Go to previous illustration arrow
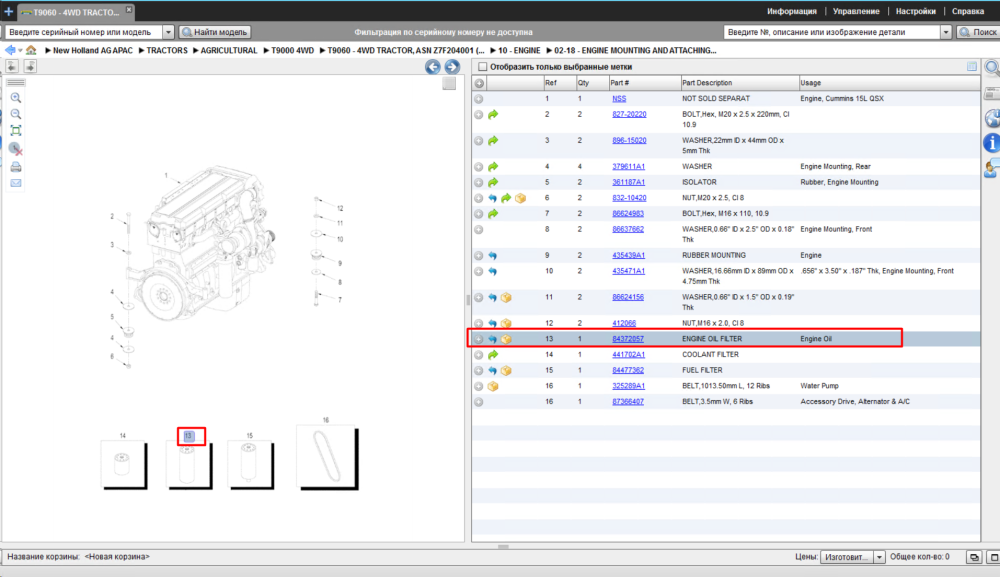 pos(432,67)
